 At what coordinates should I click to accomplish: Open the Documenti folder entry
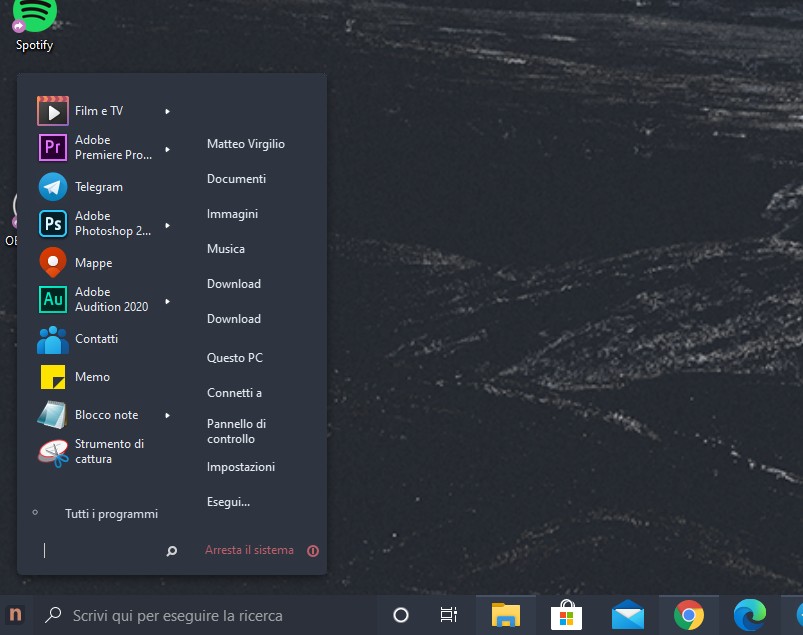[x=236, y=179]
